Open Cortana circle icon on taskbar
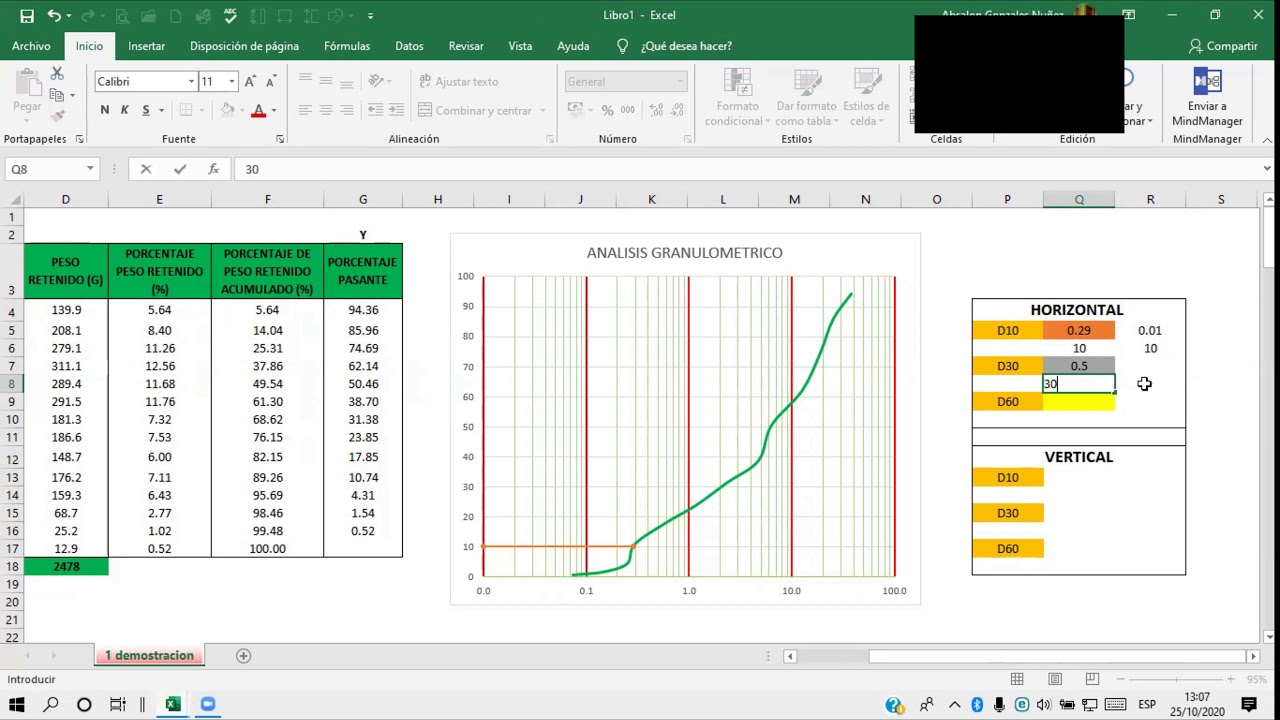The height and width of the screenshot is (720, 1280). [x=84, y=704]
